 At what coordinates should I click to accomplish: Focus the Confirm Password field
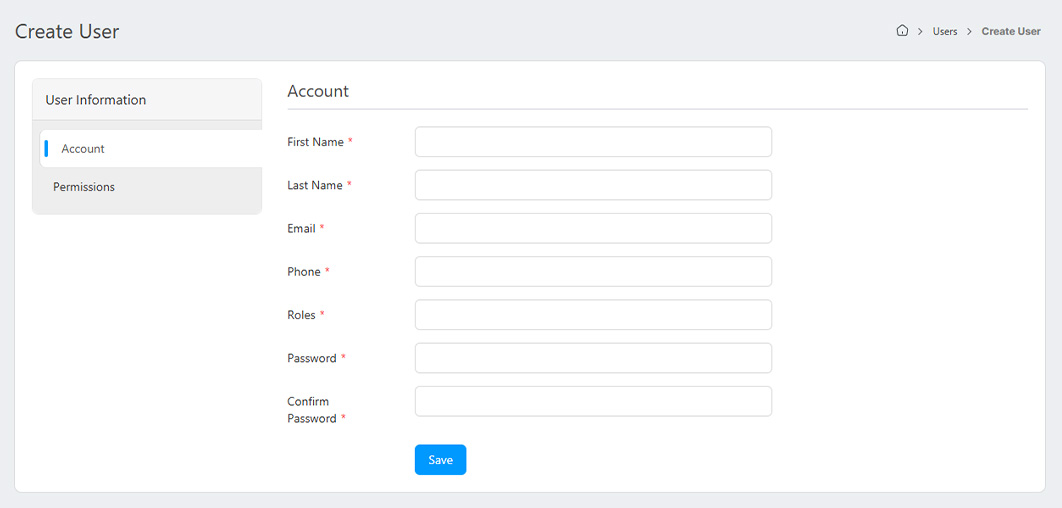[x=593, y=401]
